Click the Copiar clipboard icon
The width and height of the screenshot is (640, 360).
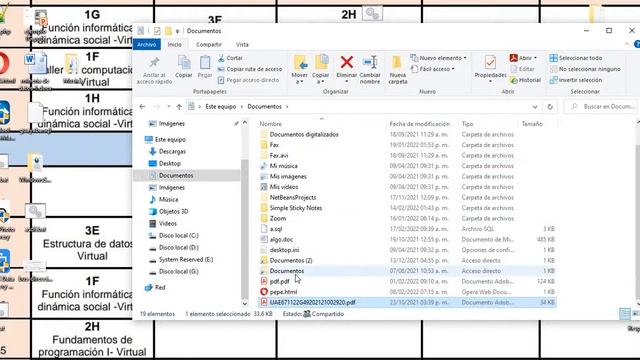click(184, 63)
